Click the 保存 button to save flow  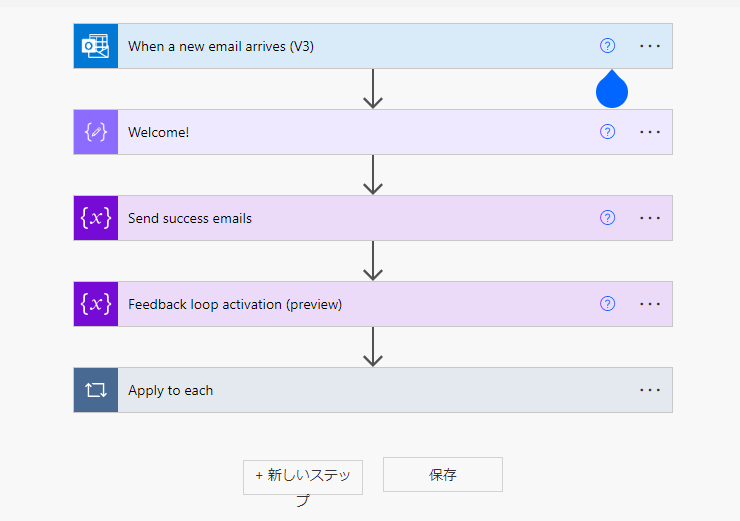442,475
